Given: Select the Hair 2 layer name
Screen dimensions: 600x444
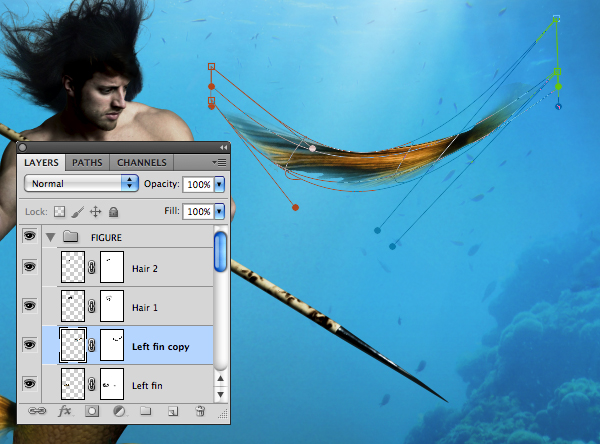Looking at the screenshot, I should (x=145, y=269).
